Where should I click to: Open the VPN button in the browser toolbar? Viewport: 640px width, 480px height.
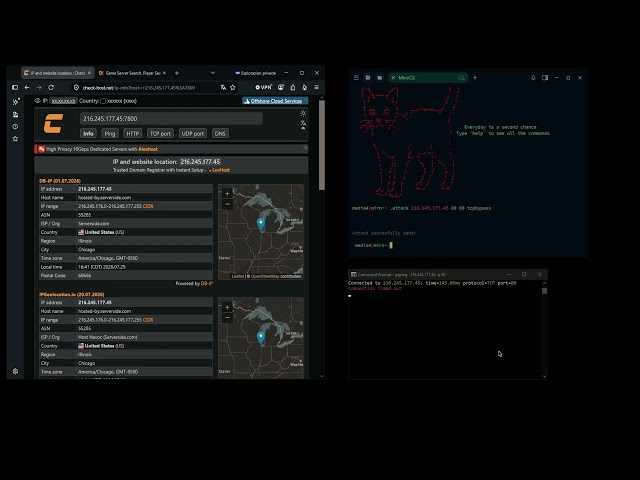(x=263, y=87)
